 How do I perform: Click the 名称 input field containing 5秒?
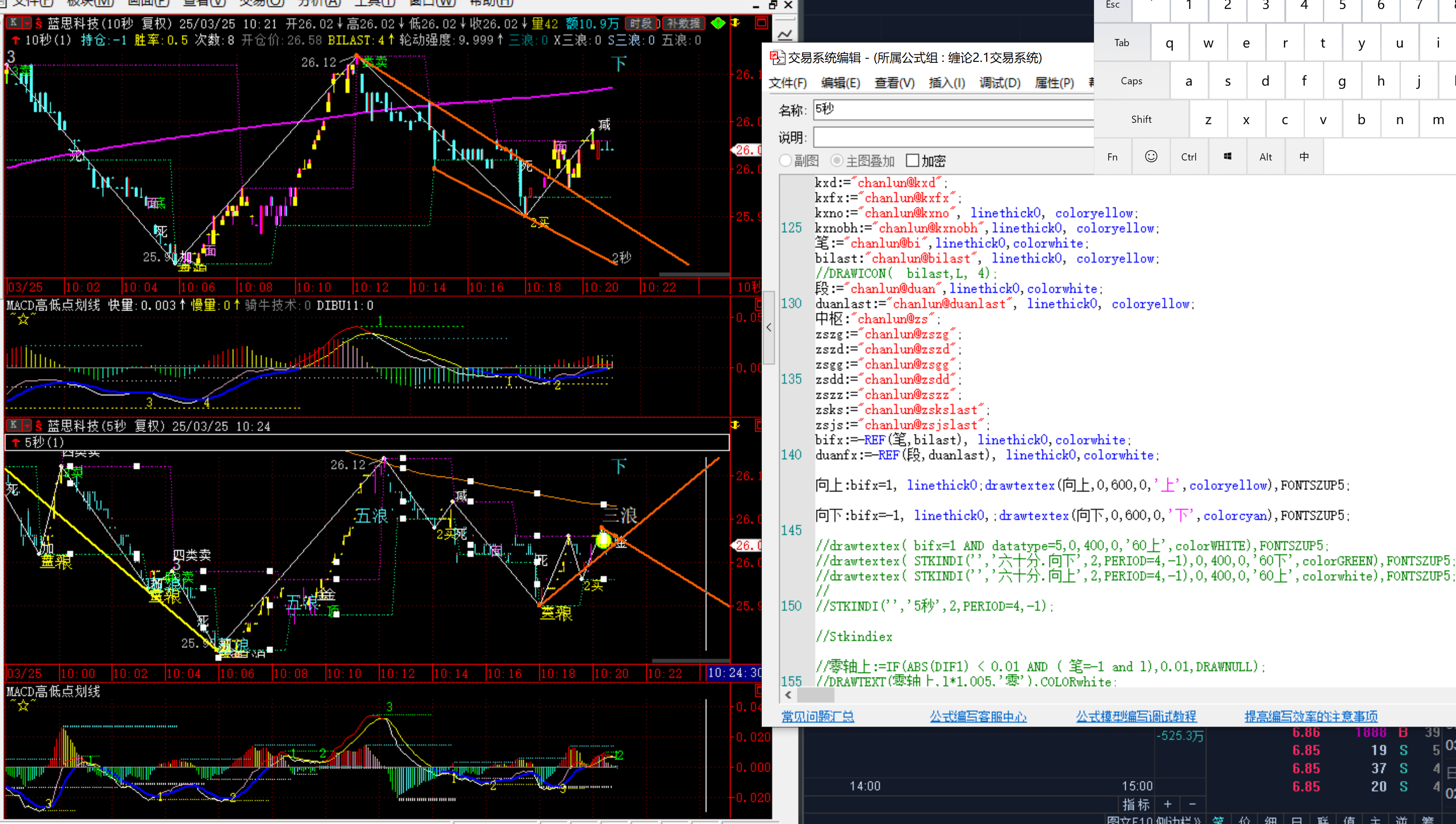click(x=954, y=109)
